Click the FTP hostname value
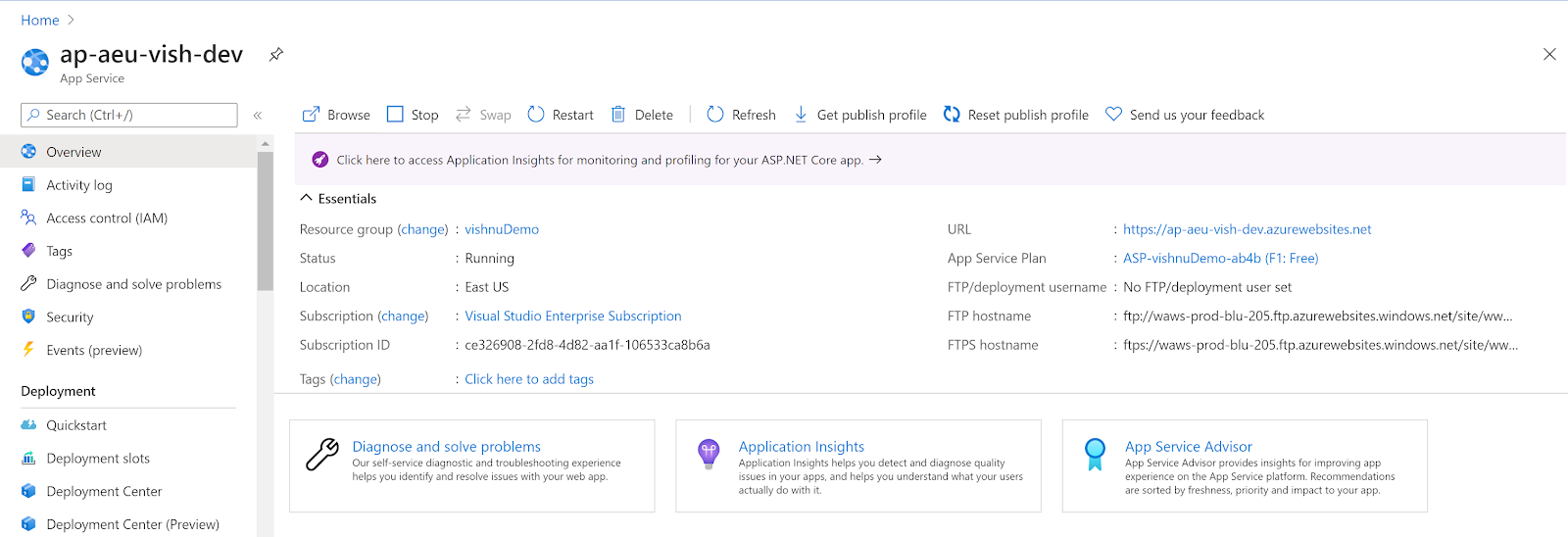The image size is (1568, 537). (1318, 316)
